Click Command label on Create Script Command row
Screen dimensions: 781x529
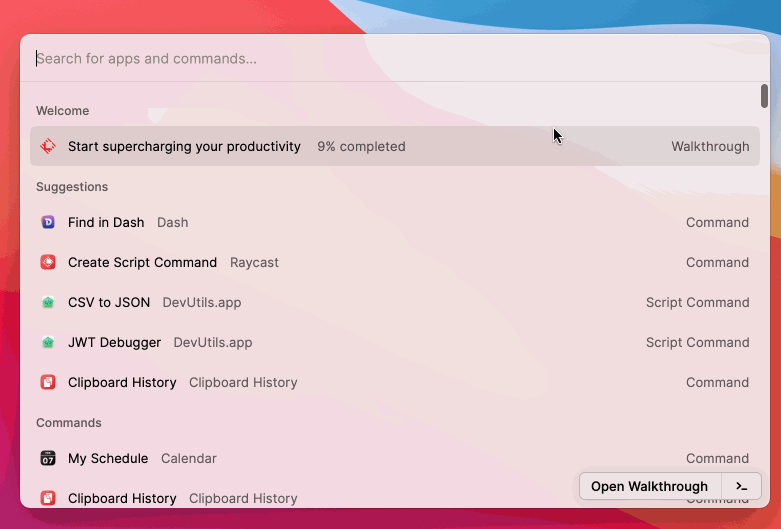[717, 262]
